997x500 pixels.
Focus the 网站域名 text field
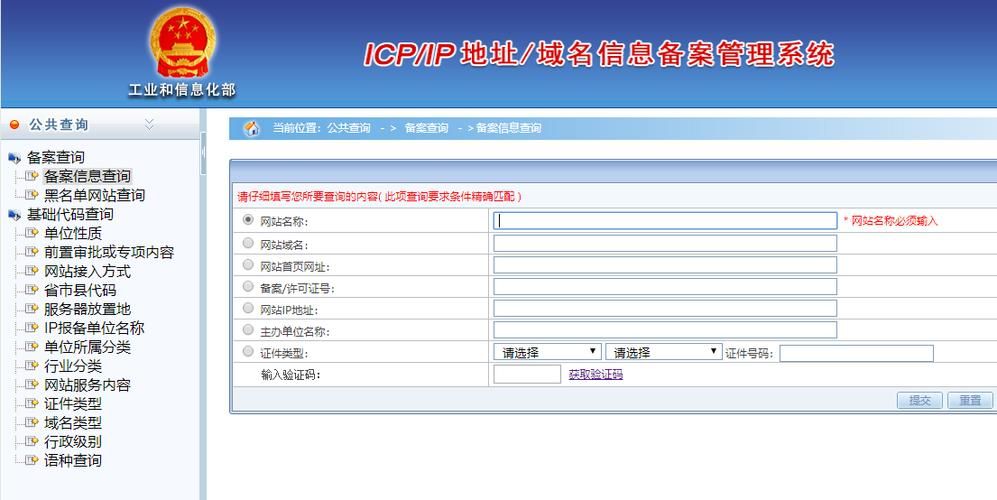tap(665, 243)
